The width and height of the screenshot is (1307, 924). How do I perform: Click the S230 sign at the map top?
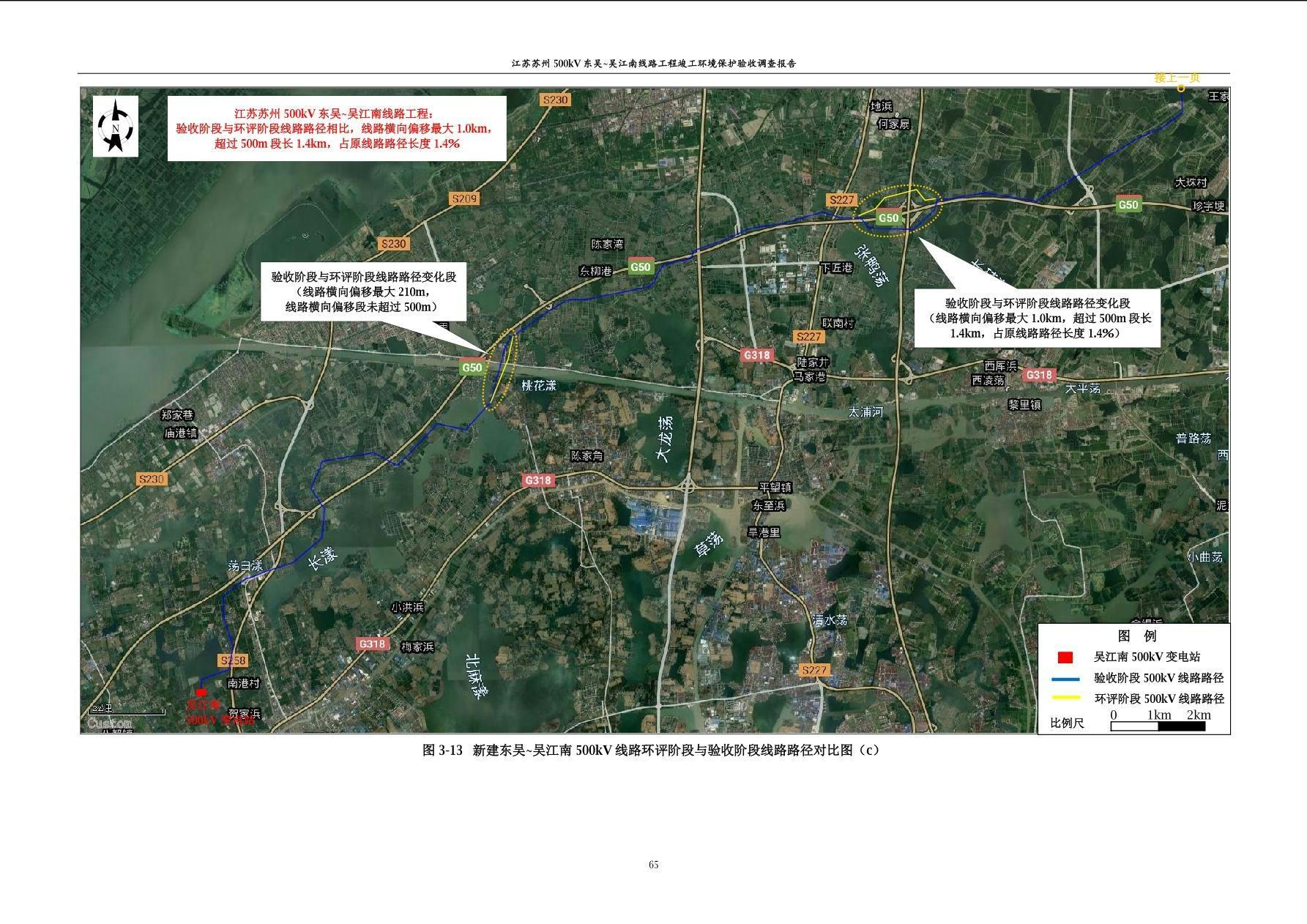point(555,100)
